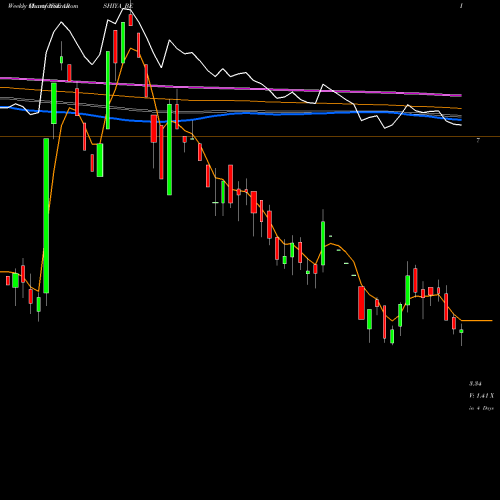Image resolution: width=500 pixels, height=500 pixels.
Task: Click the price value above the volume label
Action: 475,384
